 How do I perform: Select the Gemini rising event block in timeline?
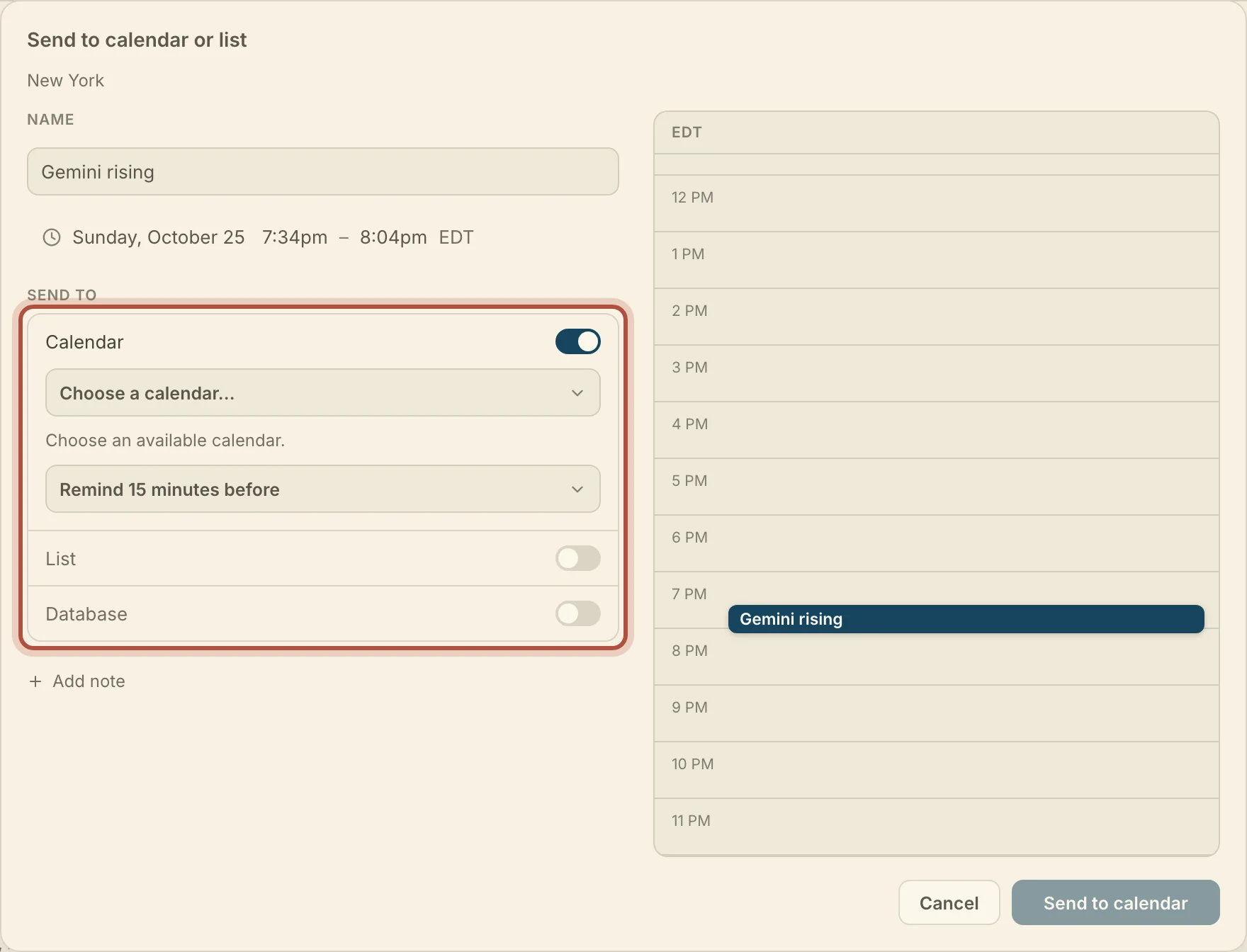click(x=966, y=619)
